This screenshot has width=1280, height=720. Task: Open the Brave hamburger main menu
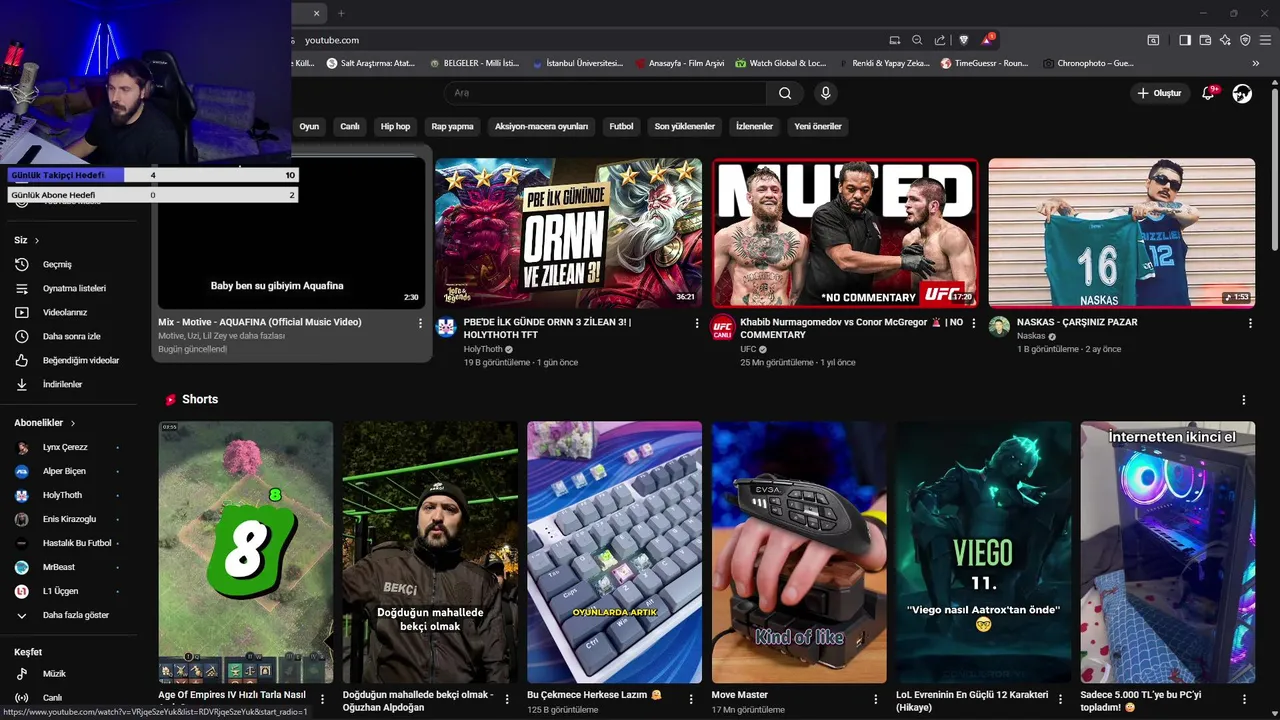click(1265, 40)
